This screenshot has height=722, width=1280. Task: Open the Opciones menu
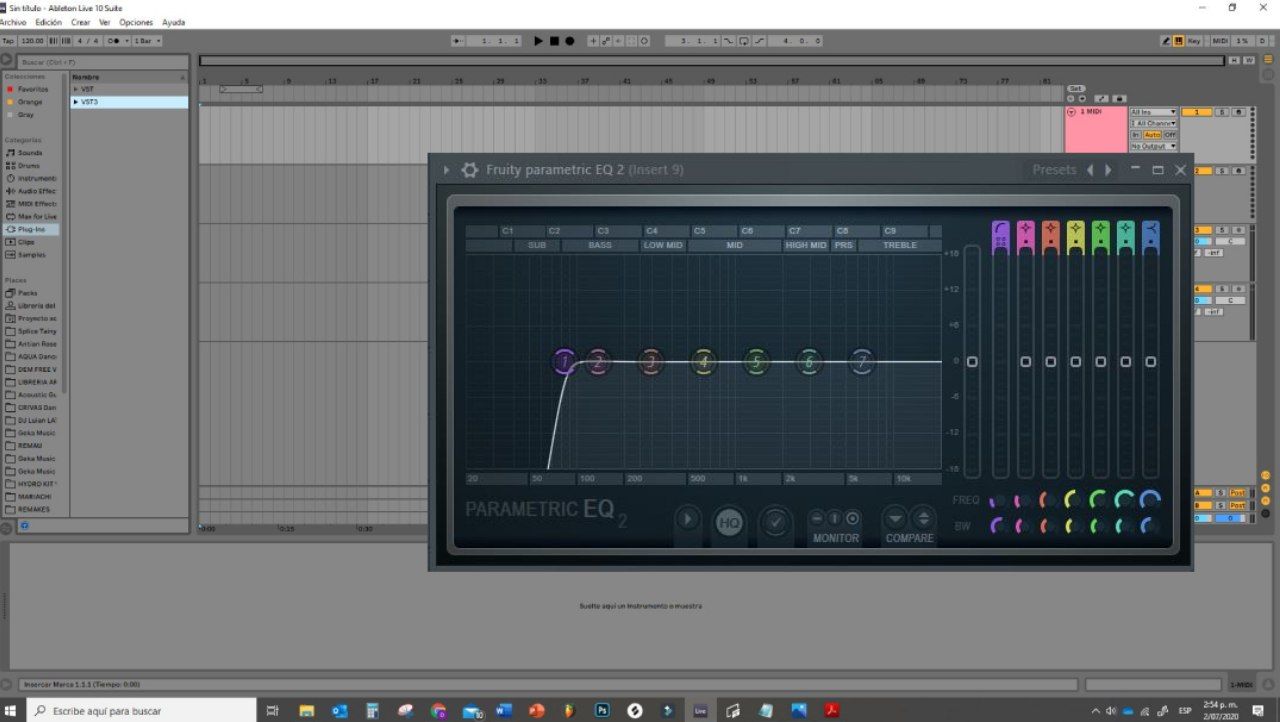[136, 22]
